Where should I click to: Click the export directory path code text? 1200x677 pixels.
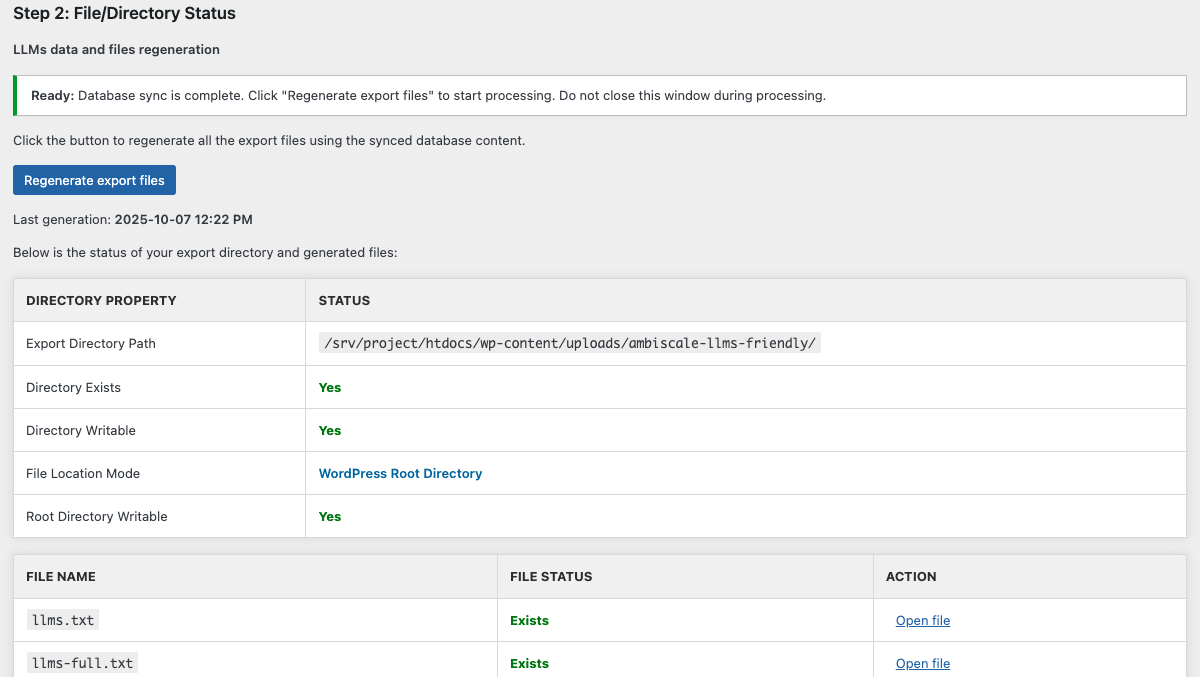coord(570,344)
